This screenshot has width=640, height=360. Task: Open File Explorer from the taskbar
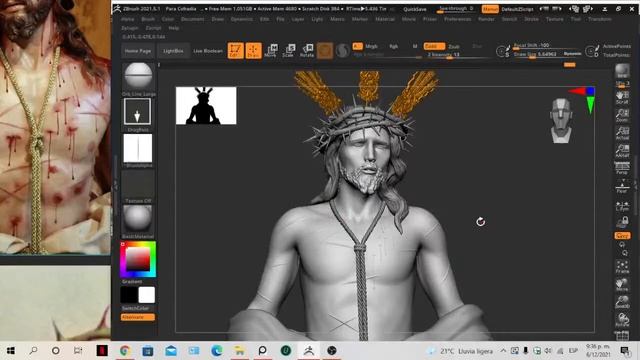click(x=240, y=351)
